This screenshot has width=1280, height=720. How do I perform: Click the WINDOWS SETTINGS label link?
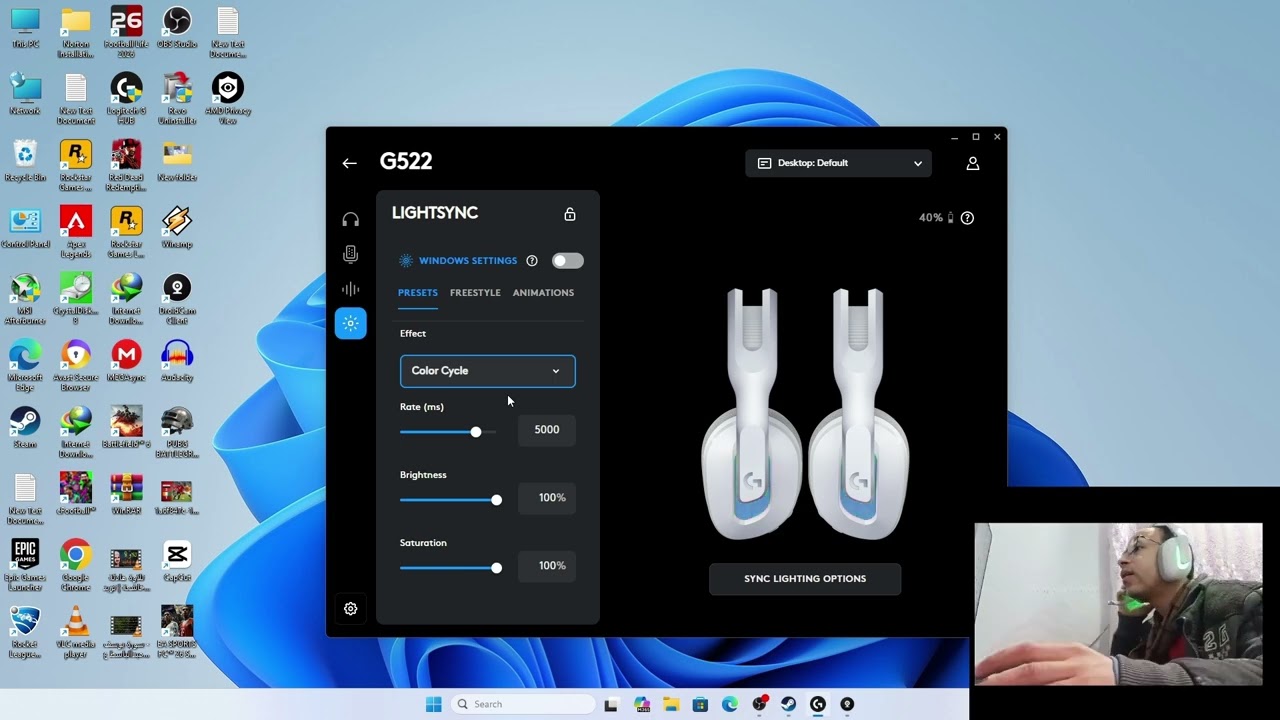point(468,261)
